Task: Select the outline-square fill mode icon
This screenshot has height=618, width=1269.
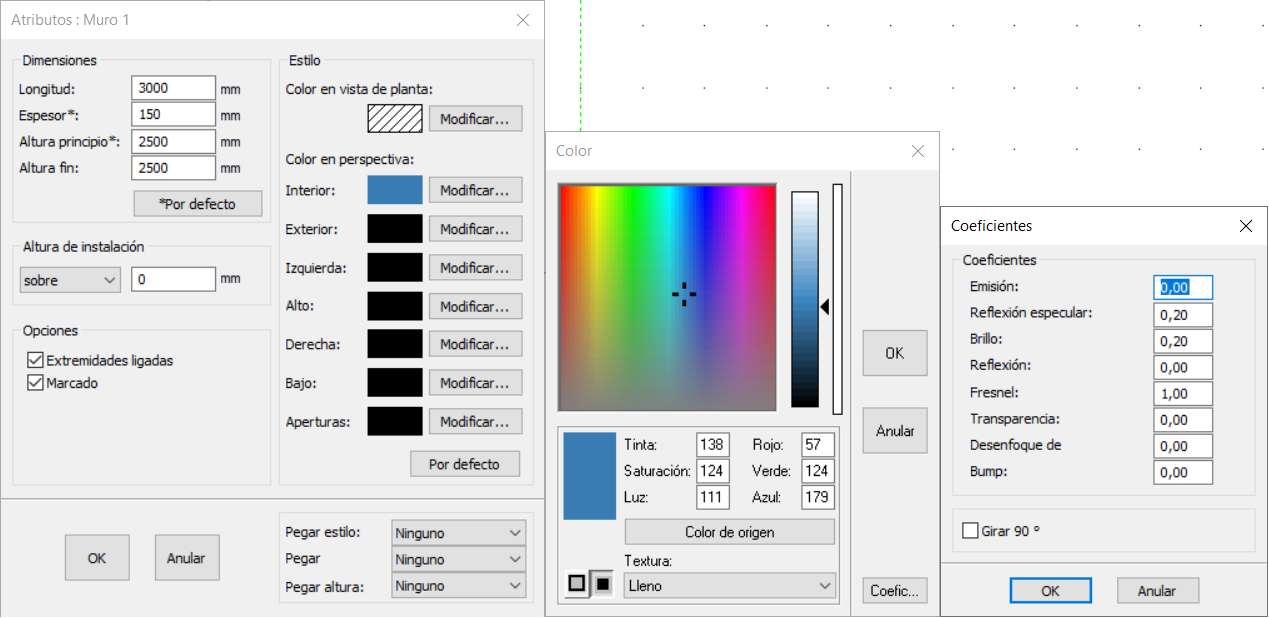Action: [x=577, y=583]
